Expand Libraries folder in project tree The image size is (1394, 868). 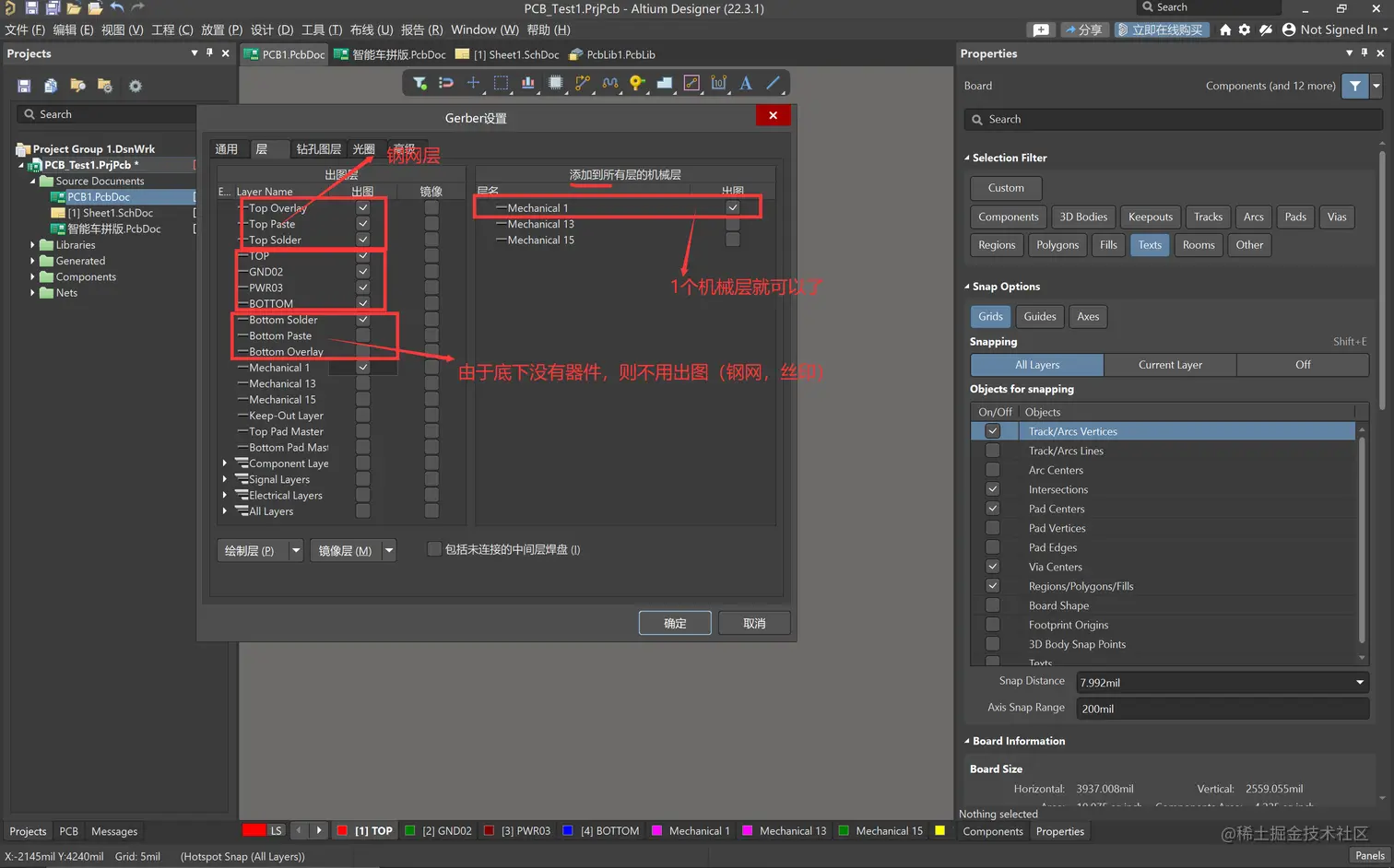pyautogui.click(x=32, y=245)
